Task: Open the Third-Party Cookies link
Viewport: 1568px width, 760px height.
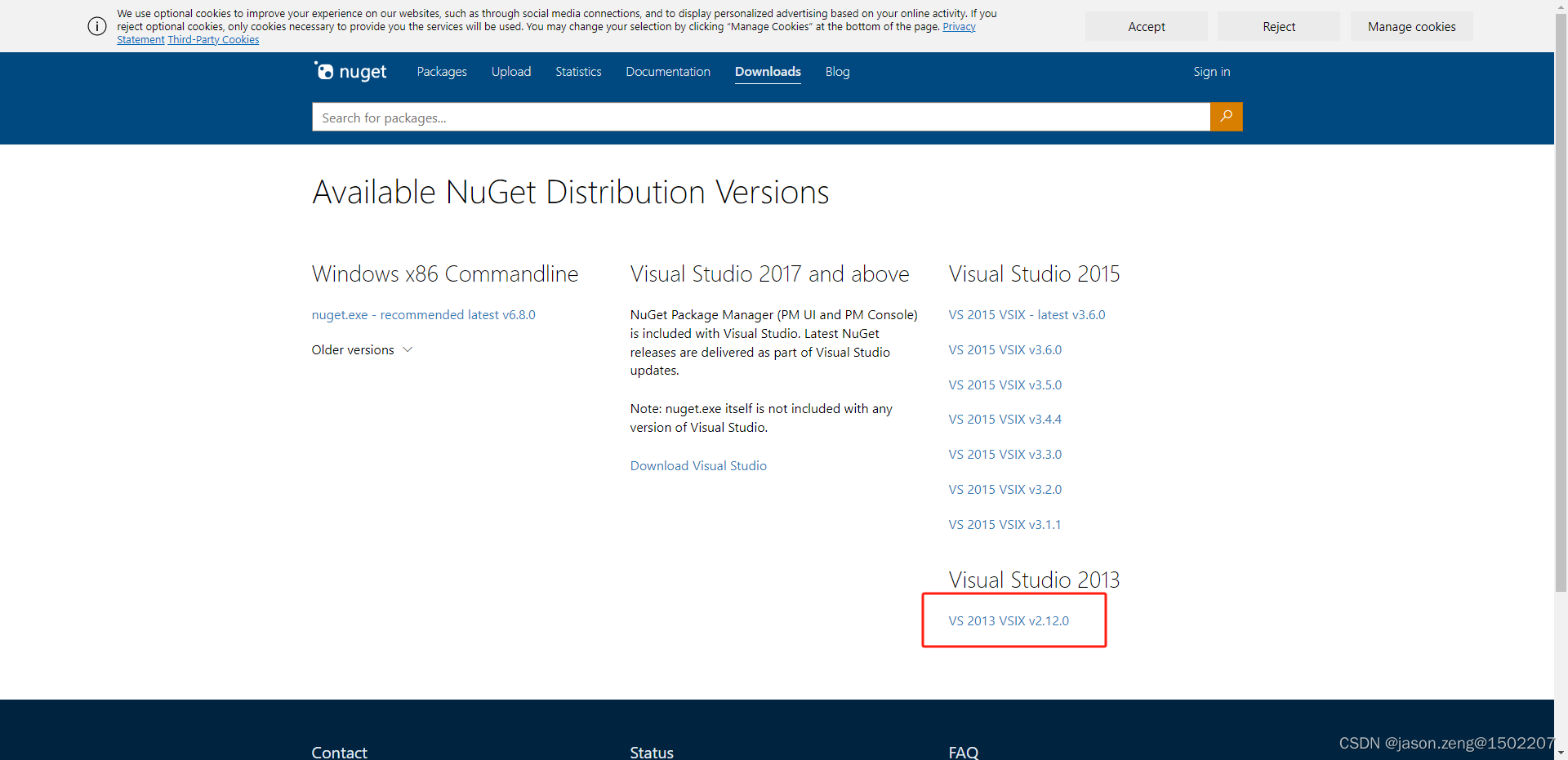Action: (x=212, y=39)
